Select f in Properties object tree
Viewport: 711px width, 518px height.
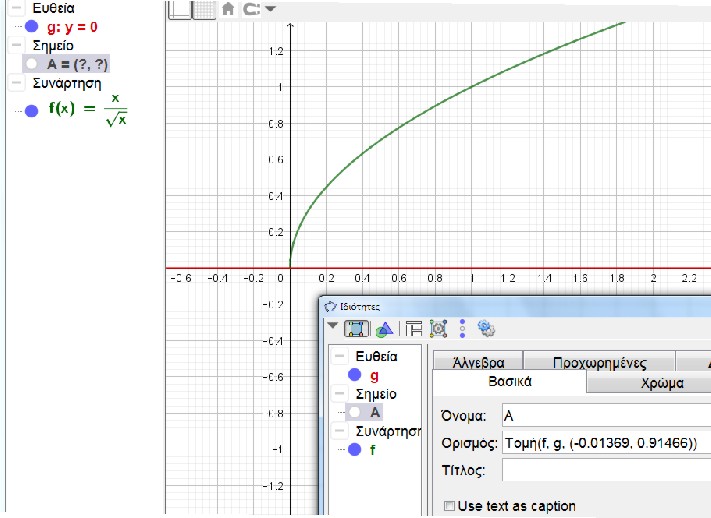point(373,450)
